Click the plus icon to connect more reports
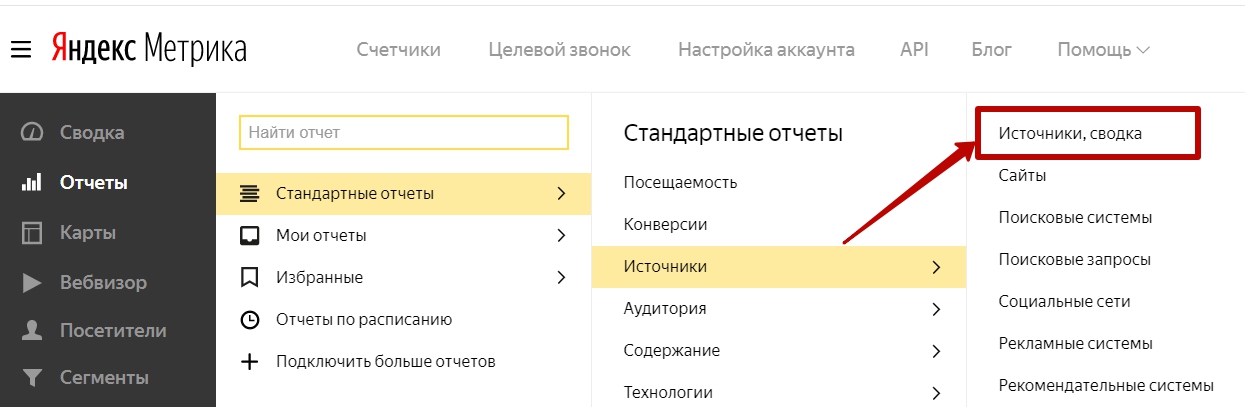Image resolution: width=1245 pixels, height=407 pixels. [250, 361]
